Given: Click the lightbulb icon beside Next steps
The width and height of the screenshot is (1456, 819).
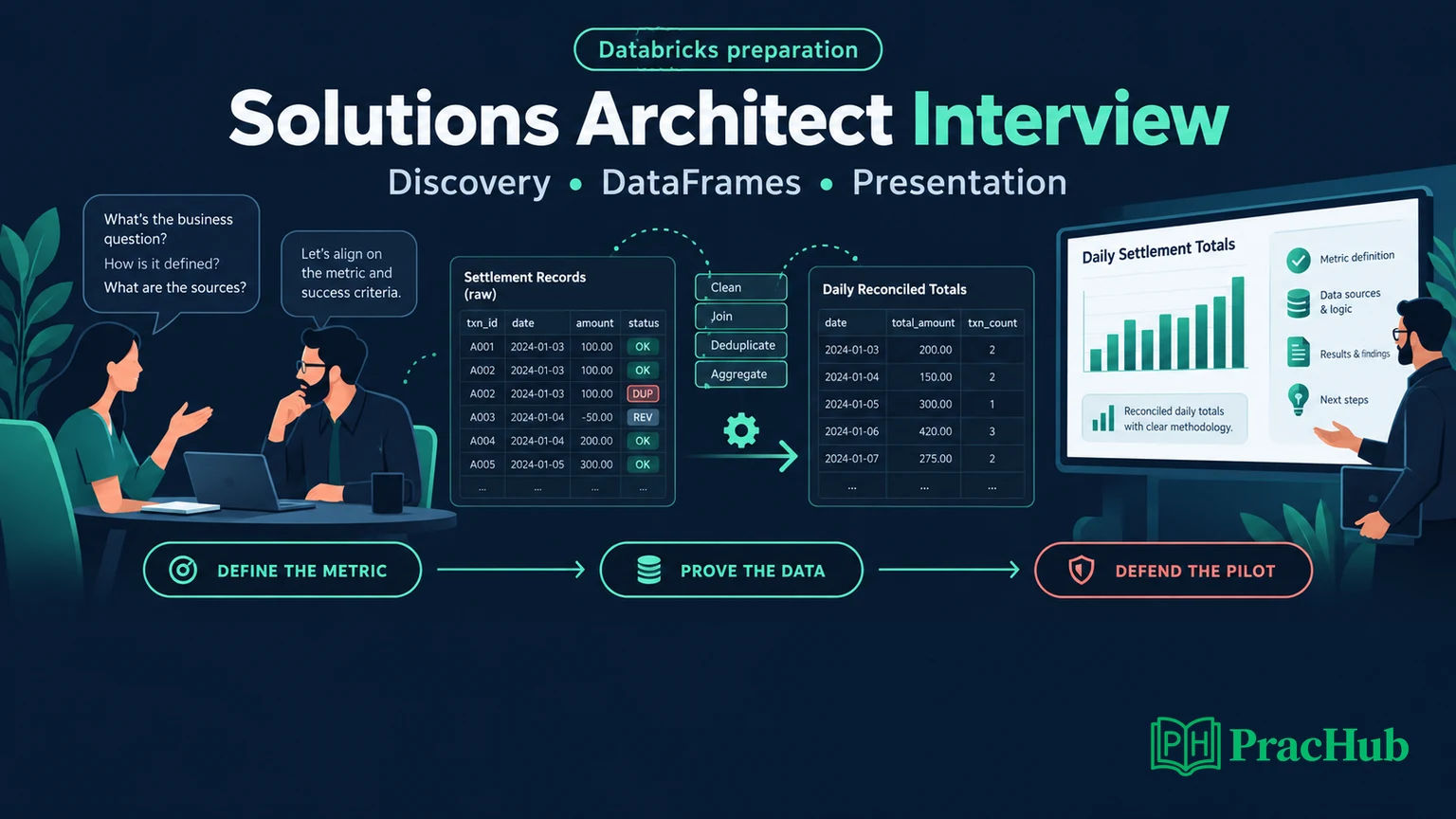Looking at the screenshot, I should [1299, 399].
